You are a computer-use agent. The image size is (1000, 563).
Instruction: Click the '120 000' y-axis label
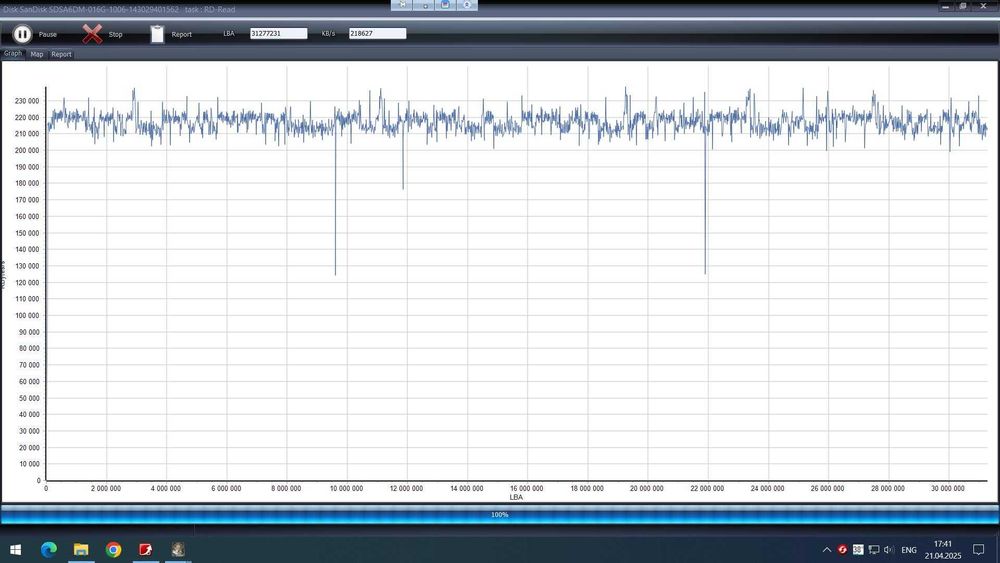click(27, 283)
